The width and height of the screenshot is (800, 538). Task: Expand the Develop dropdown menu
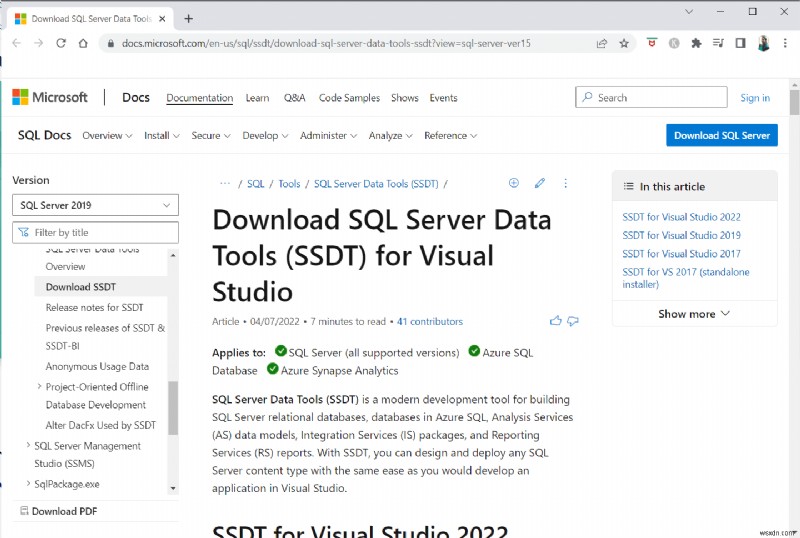click(x=266, y=135)
